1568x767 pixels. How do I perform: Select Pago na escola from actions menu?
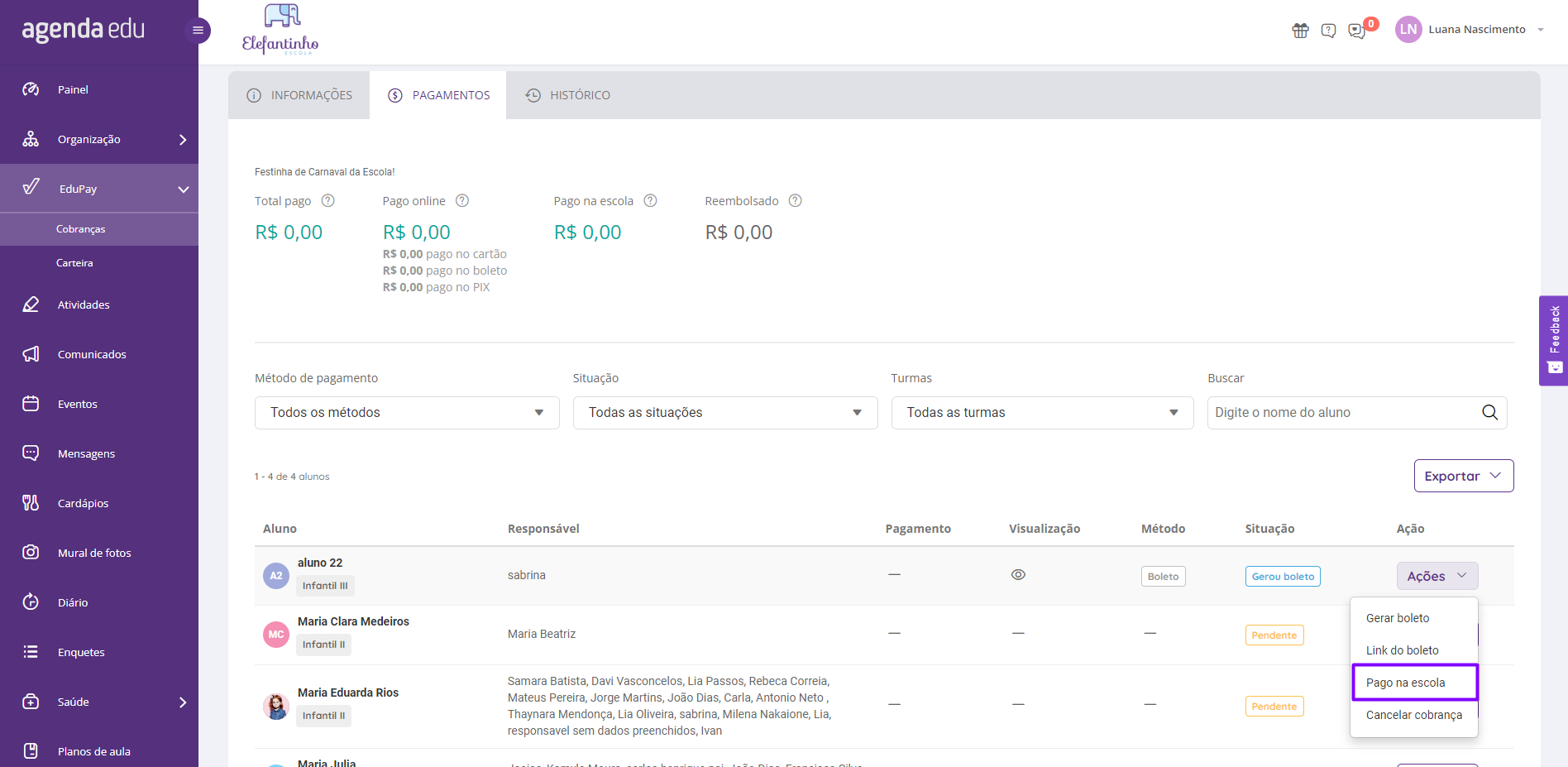[x=1414, y=683]
